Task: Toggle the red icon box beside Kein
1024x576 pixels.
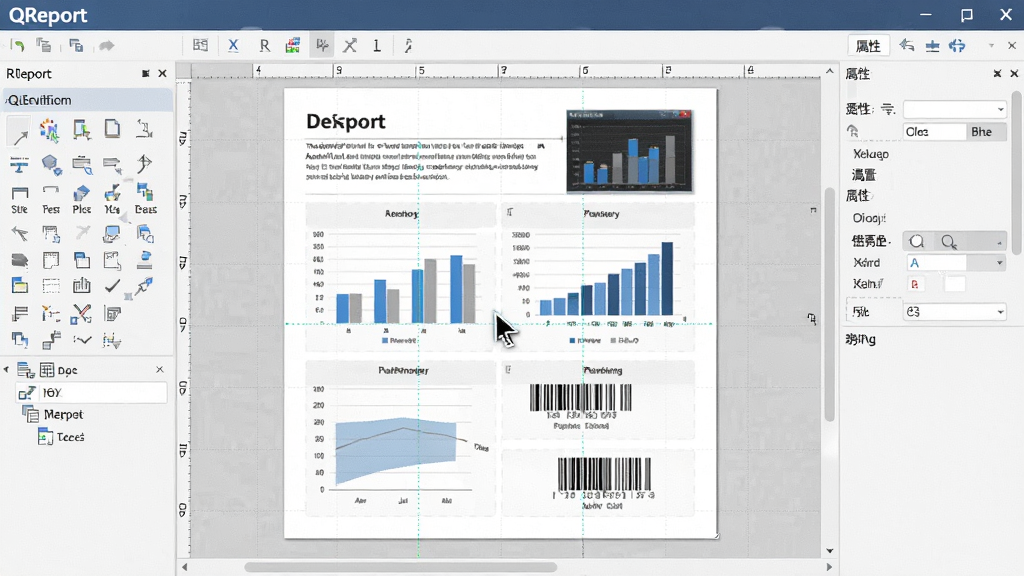Action: [914, 284]
